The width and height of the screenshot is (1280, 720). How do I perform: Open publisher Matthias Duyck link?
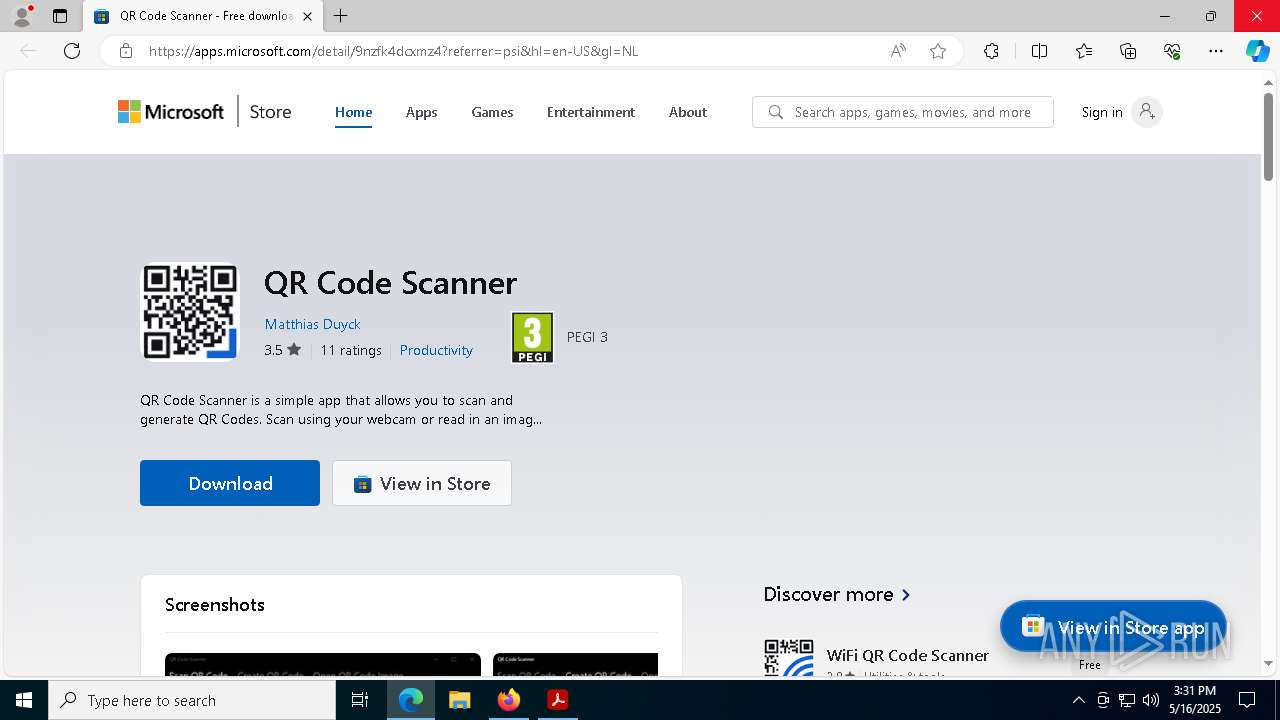coord(312,324)
